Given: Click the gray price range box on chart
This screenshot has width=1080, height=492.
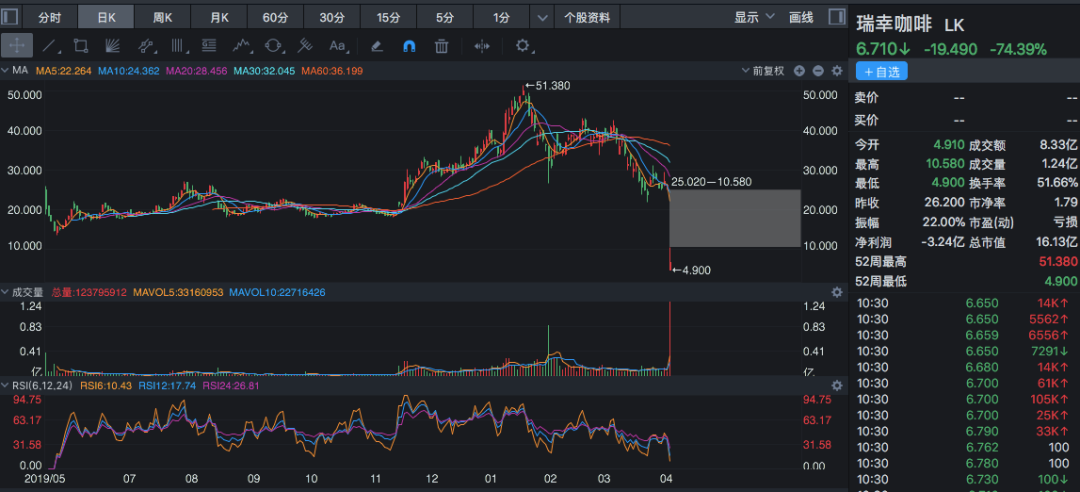Looking at the screenshot, I should coord(735,218).
